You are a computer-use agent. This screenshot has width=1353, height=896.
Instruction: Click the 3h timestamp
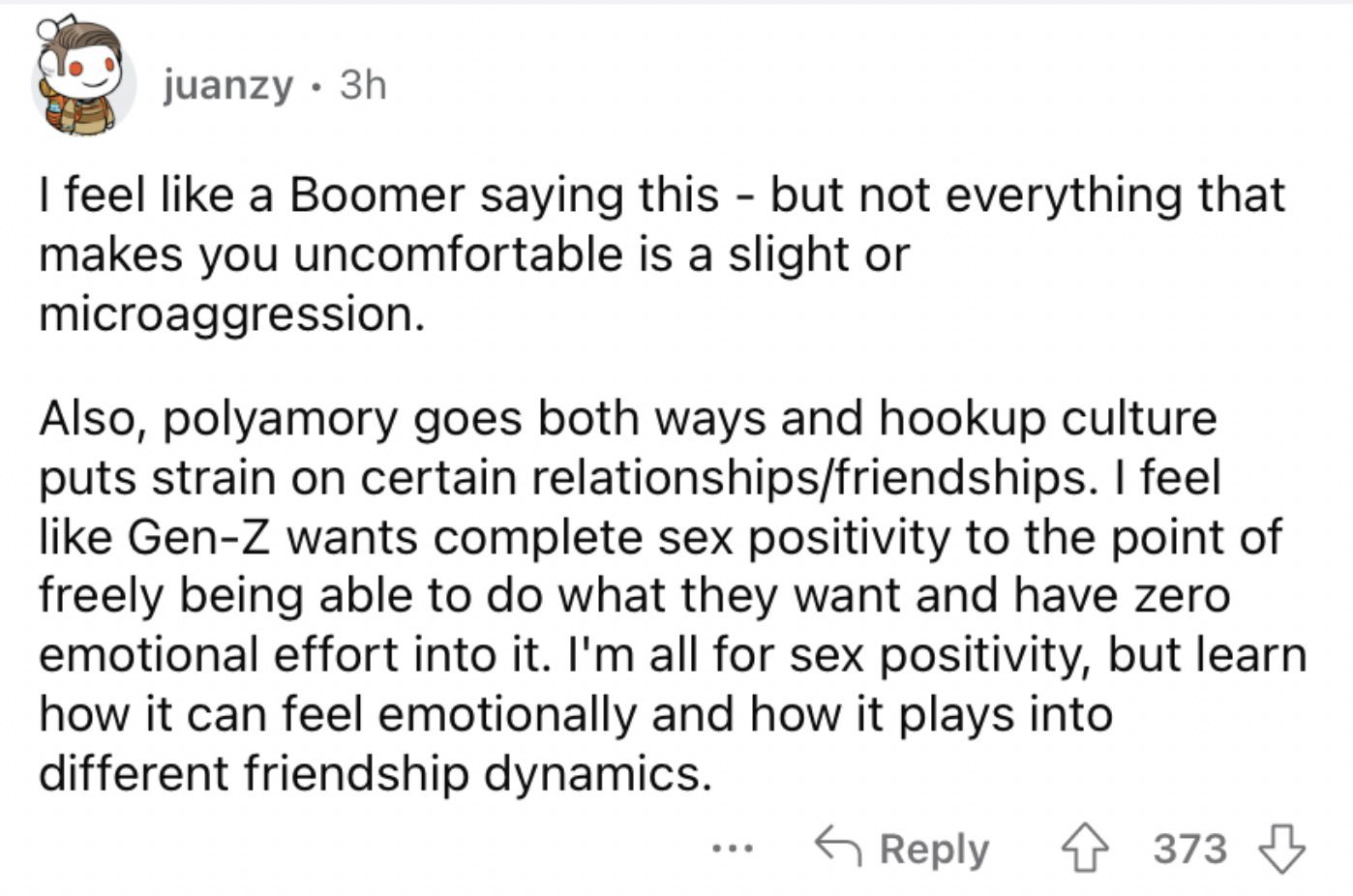tap(363, 85)
